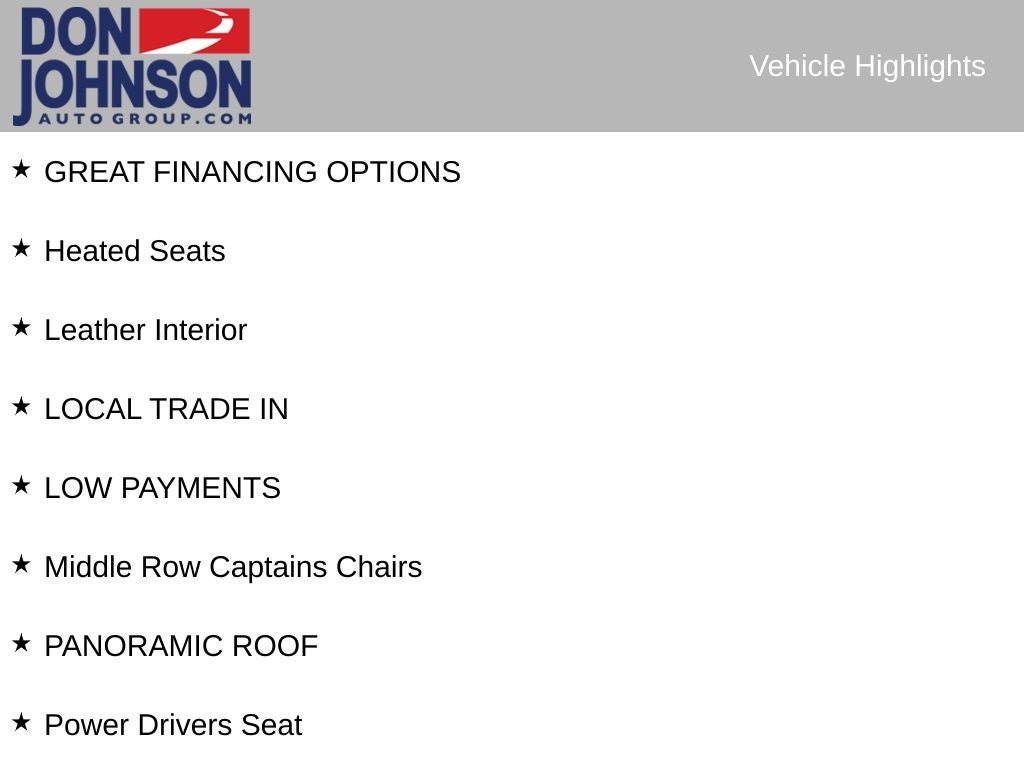This screenshot has width=1024, height=768.
Task: Select the PANORAMIC ROOF highlight
Action: click(x=181, y=646)
